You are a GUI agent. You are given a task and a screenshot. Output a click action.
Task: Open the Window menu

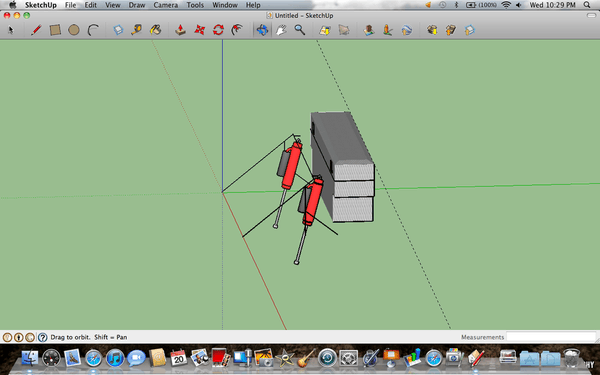tap(225, 5)
